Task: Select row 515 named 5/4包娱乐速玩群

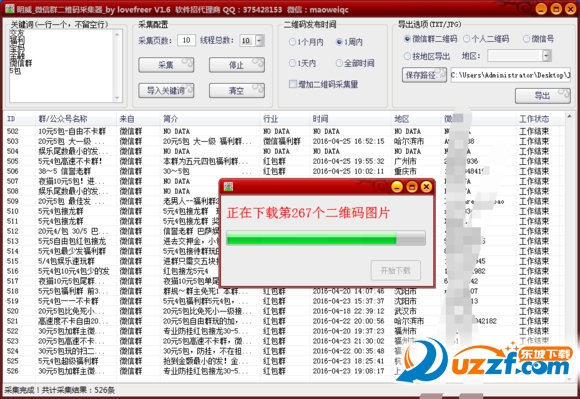Action: [x=284, y=261]
